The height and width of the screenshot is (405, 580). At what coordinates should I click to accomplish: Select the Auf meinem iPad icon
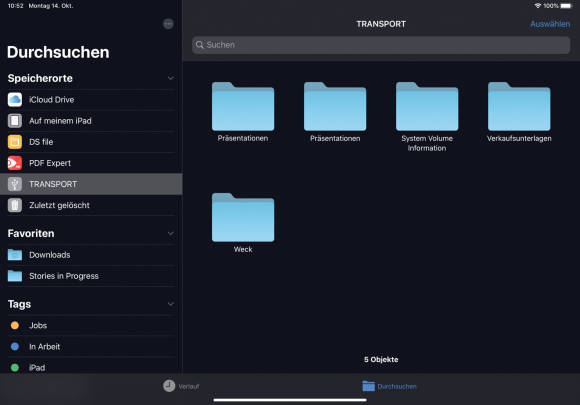[x=15, y=121]
